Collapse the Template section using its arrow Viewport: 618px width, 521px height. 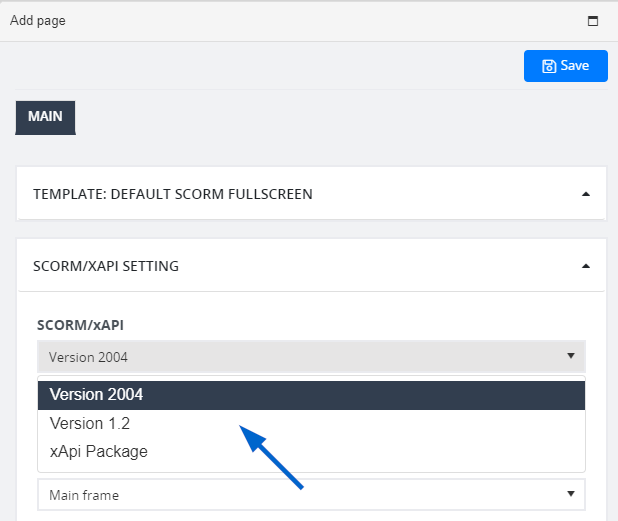coord(586,194)
